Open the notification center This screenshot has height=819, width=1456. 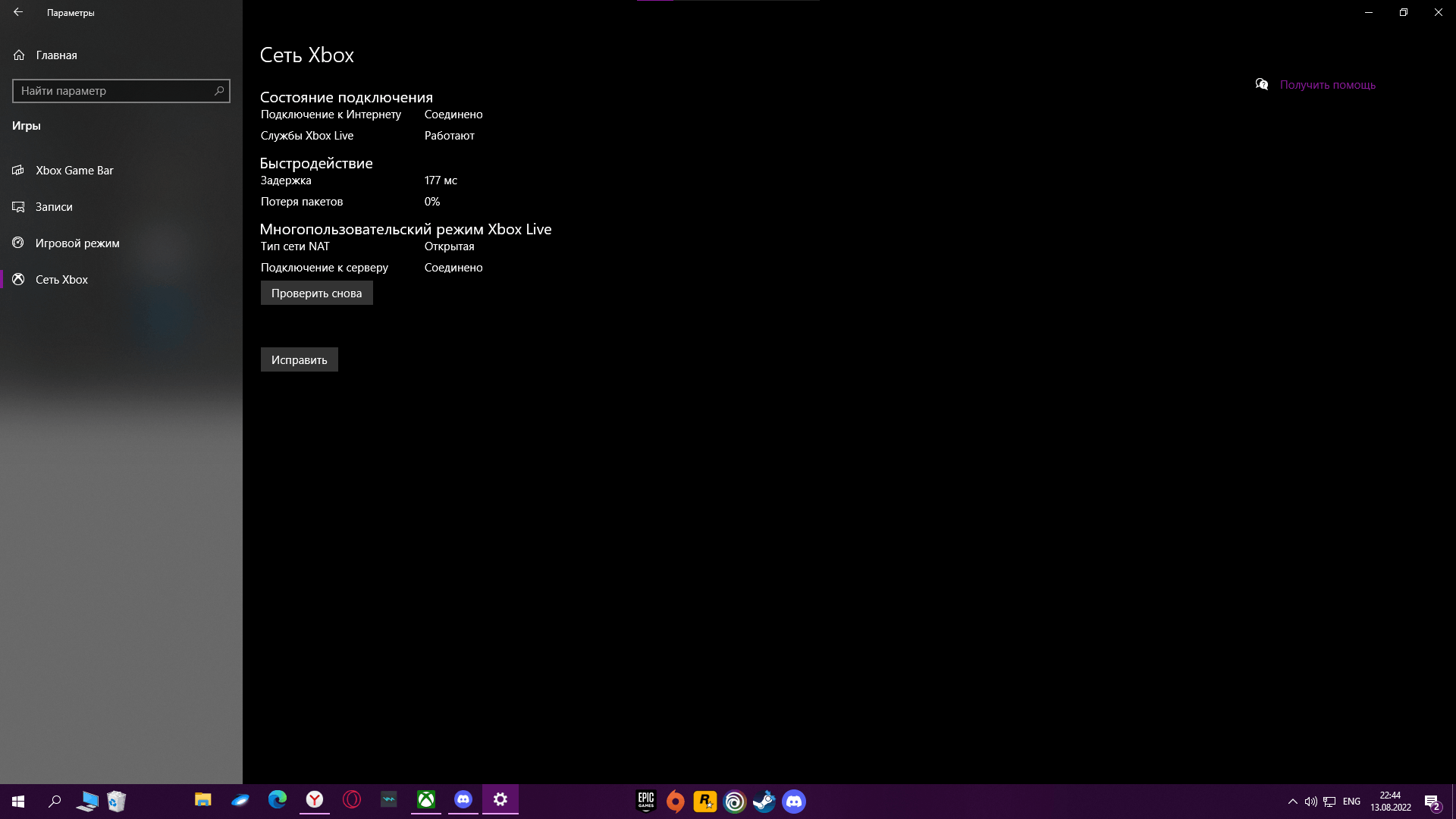(x=1432, y=802)
